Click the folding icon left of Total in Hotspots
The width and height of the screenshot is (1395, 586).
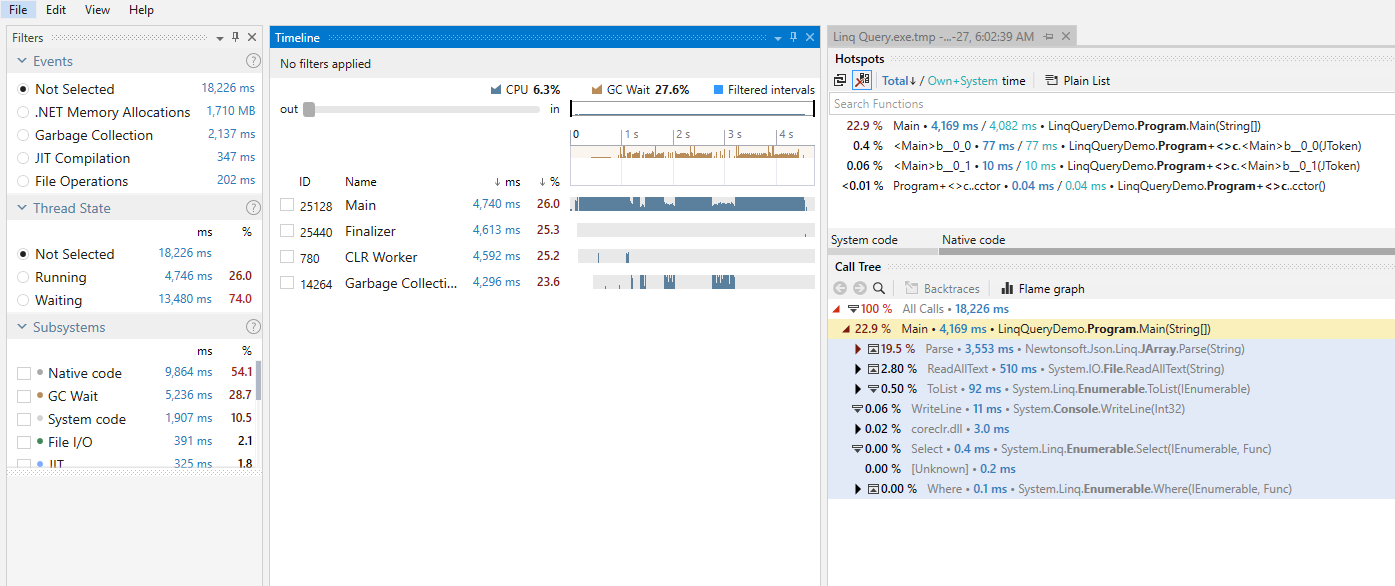838,79
